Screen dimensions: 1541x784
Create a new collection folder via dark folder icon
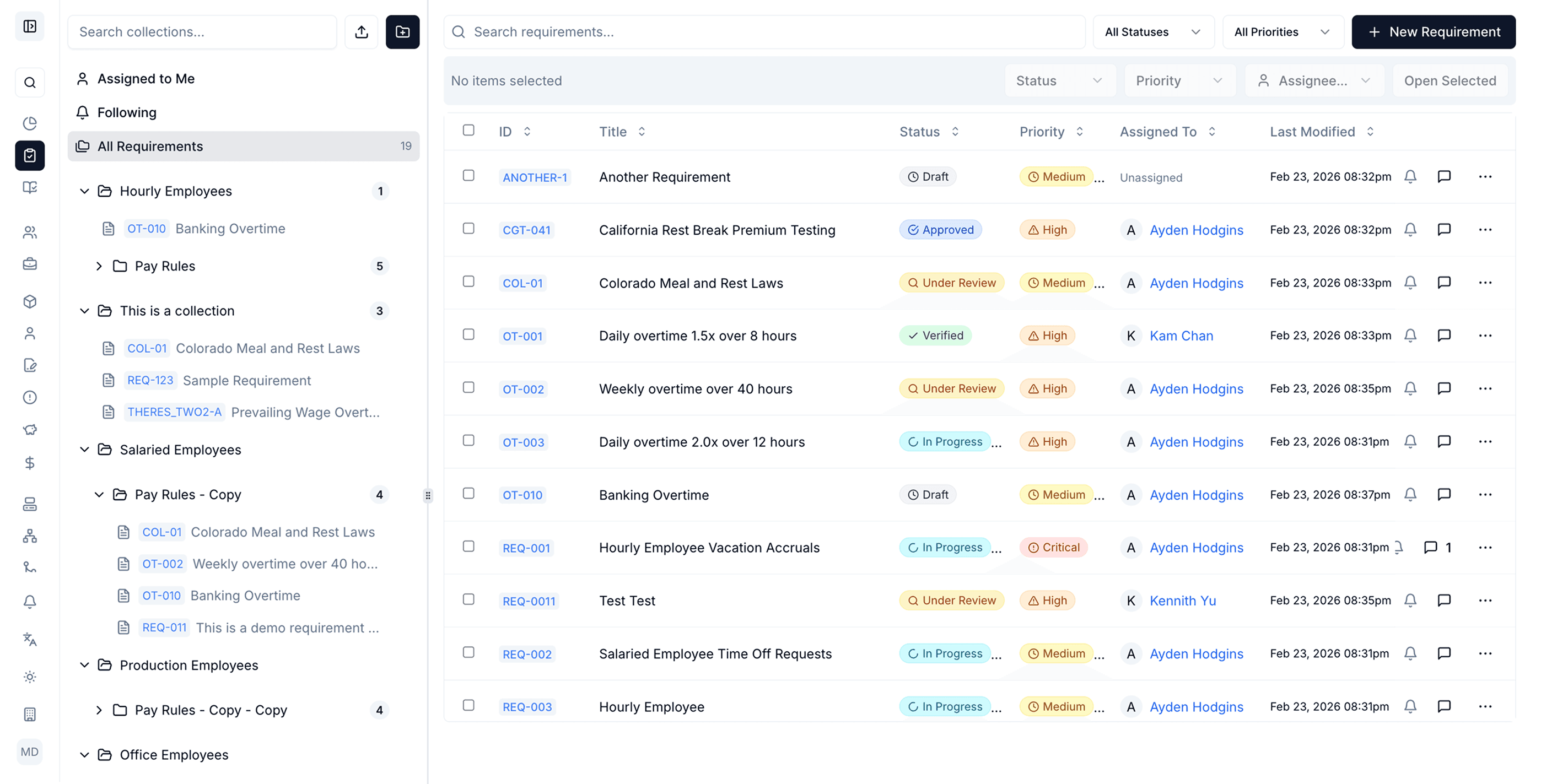click(402, 32)
